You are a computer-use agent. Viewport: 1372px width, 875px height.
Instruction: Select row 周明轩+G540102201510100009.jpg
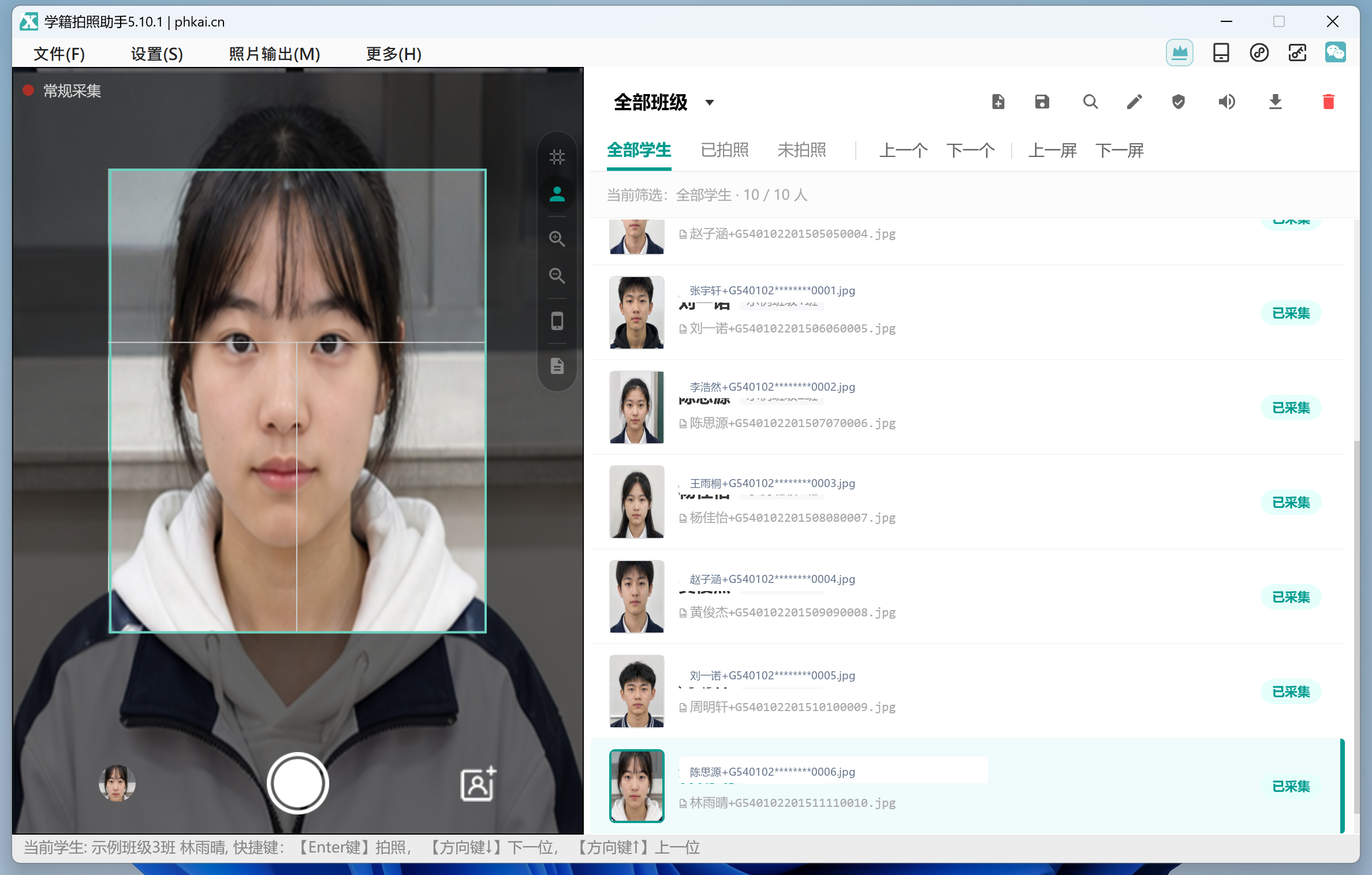(968, 691)
